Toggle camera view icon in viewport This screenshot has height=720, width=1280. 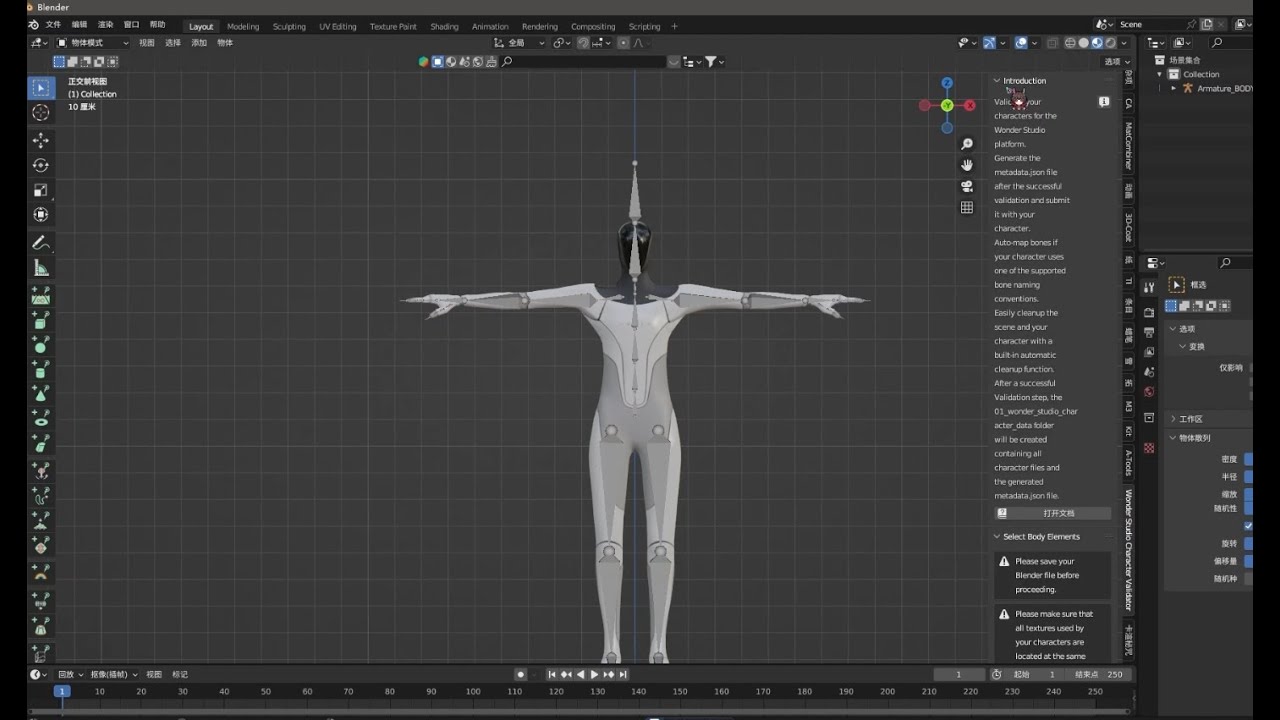(967, 186)
